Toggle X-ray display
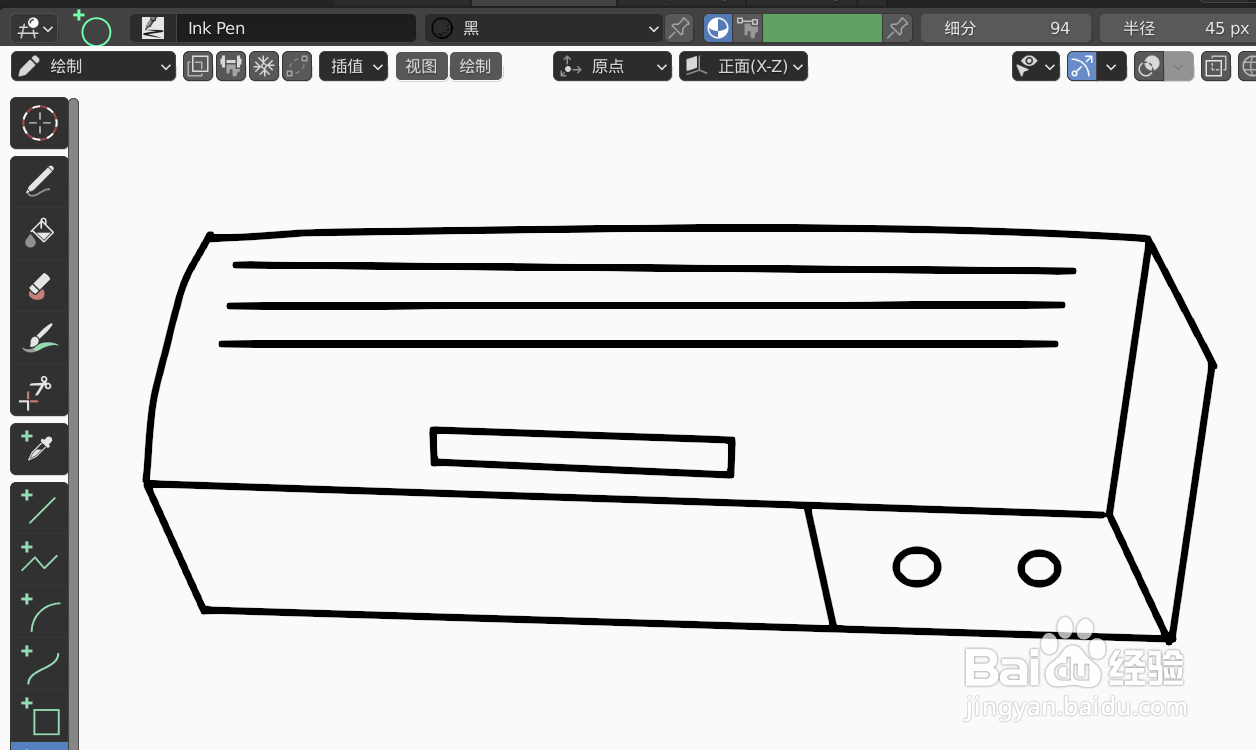 click(1216, 67)
